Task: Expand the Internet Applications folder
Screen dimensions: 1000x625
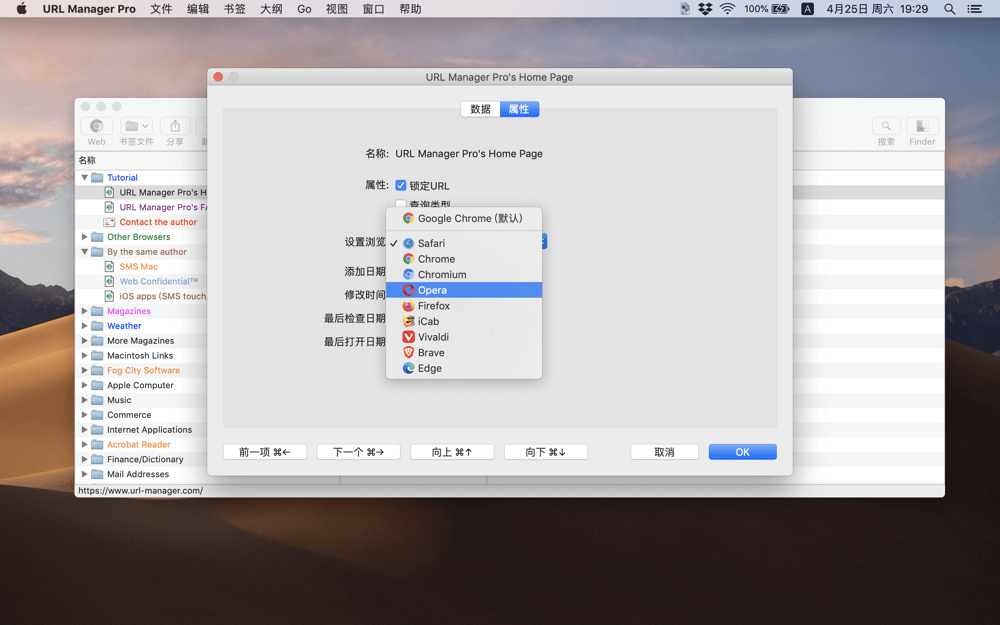Action: [84, 429]
